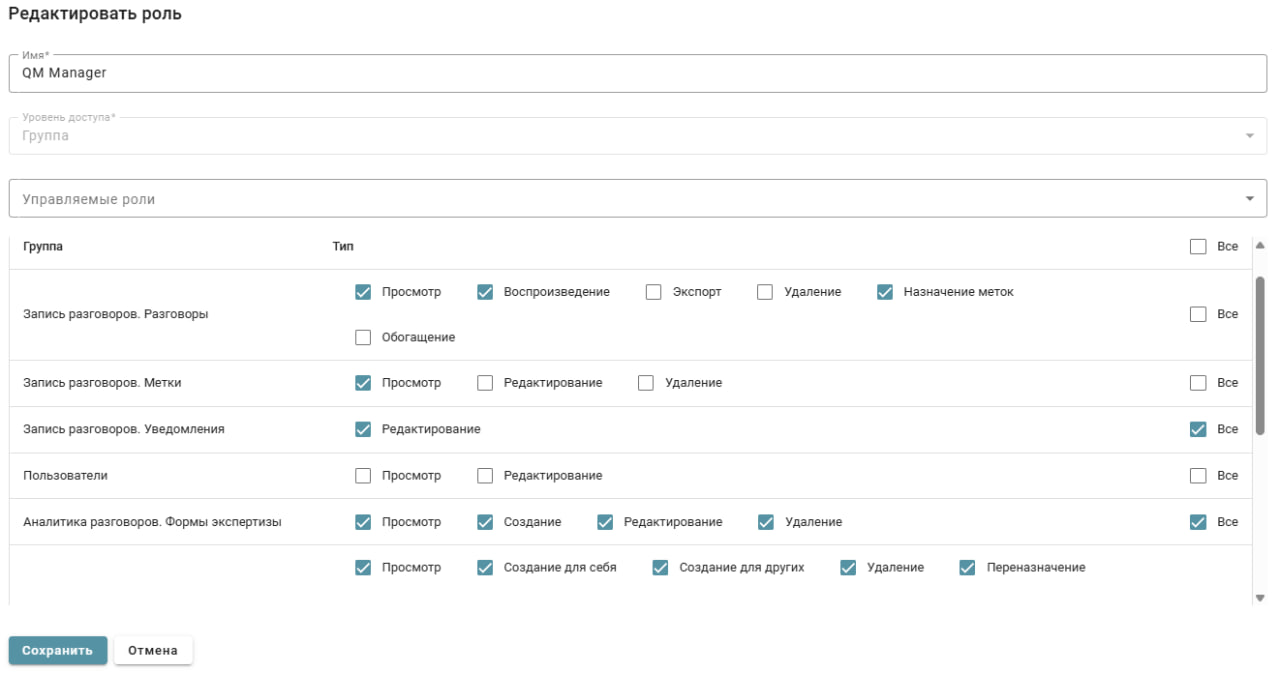Check the Все box in the table header
The height and width of the screenshot is (673, 1280).
[1198, 246]
